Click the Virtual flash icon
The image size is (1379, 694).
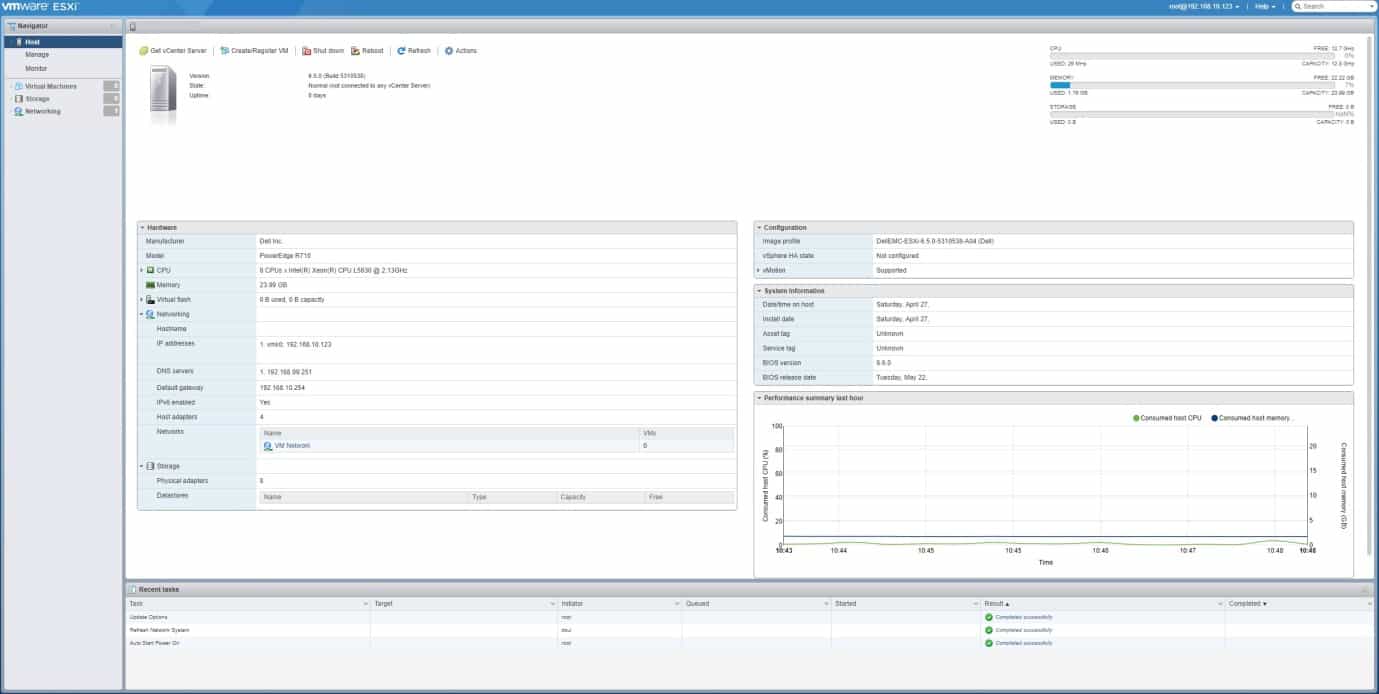coord(150,300)
